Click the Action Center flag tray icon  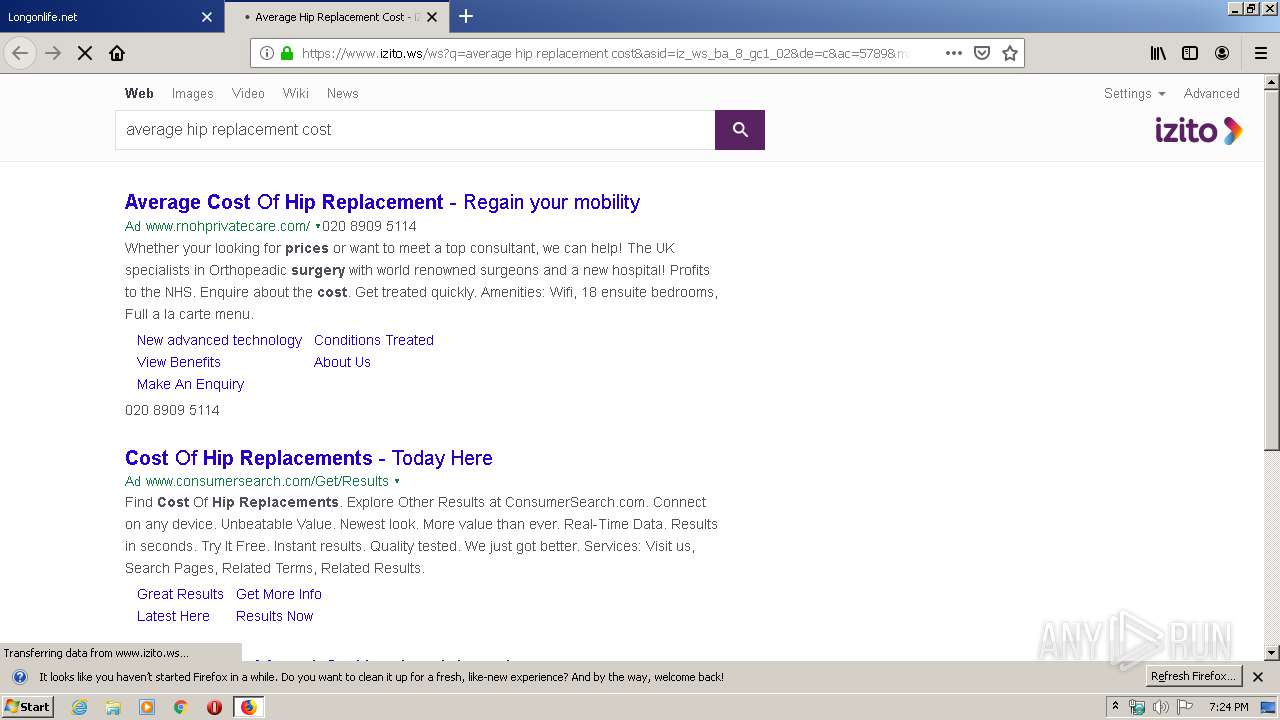pos(1184,707)
